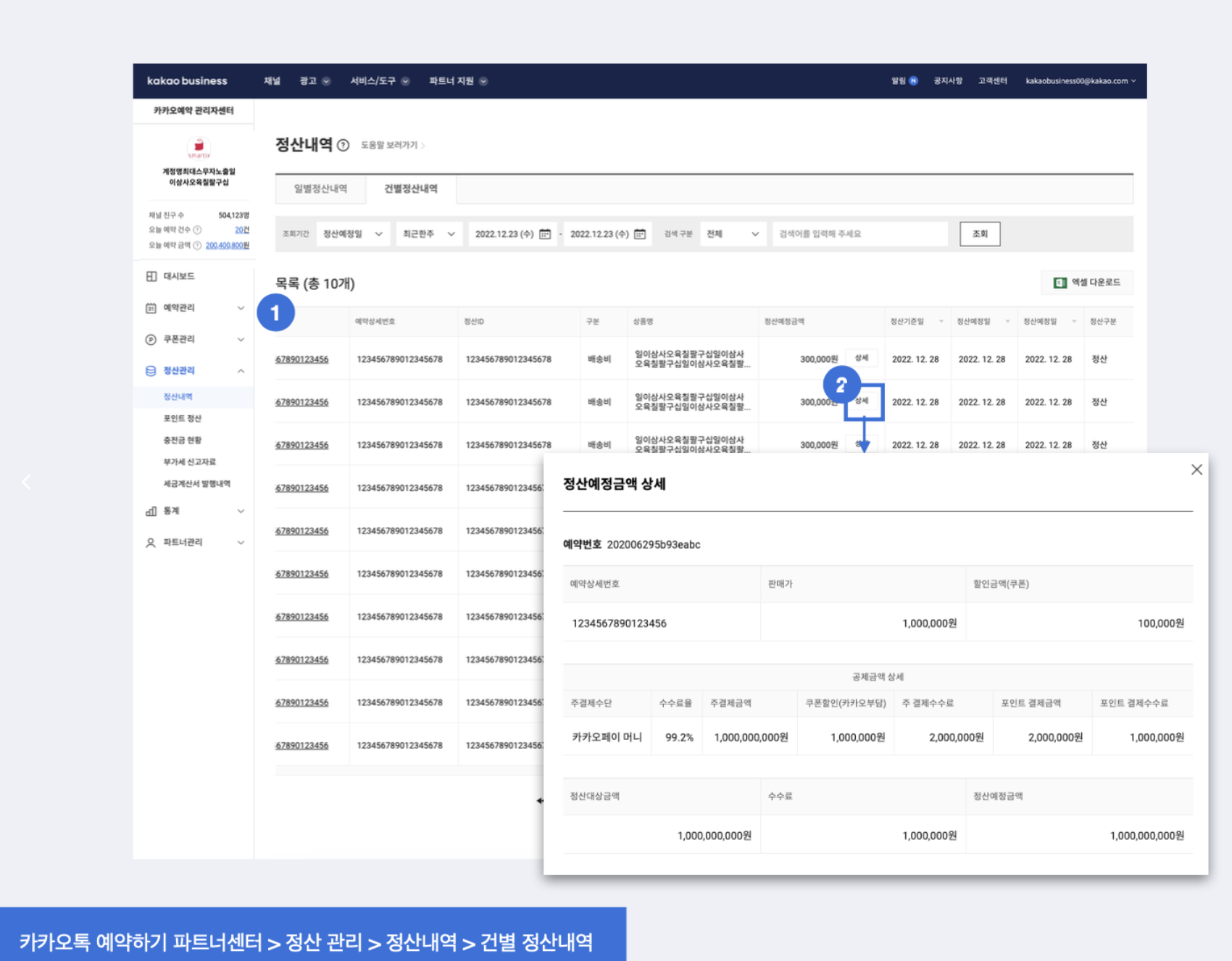The width and height of the screenshot is (1232, 961).
Task: Click the 통계 bar chart icon
Action: tap(151, 511)
